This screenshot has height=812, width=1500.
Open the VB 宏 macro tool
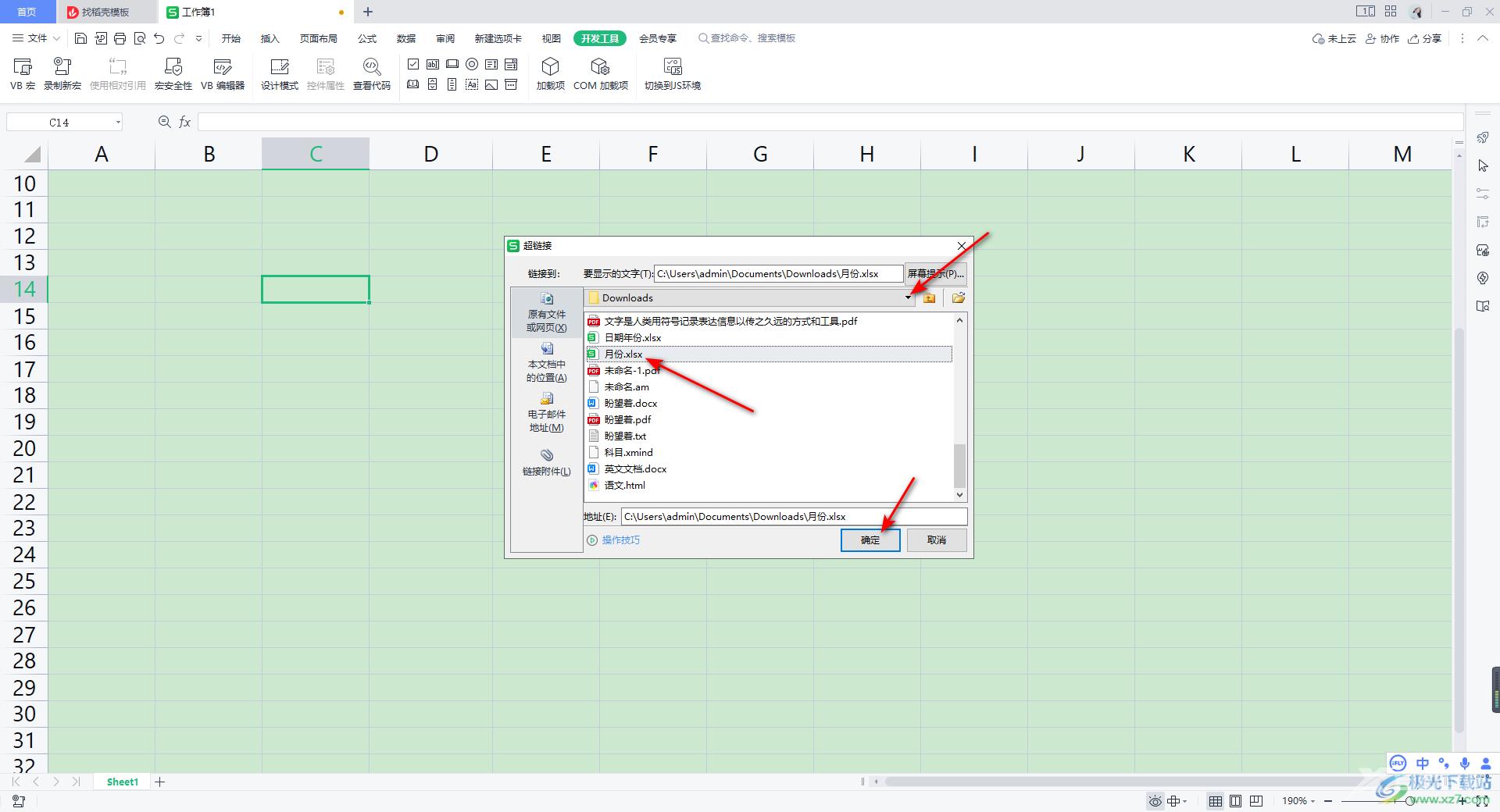[23, 74]
